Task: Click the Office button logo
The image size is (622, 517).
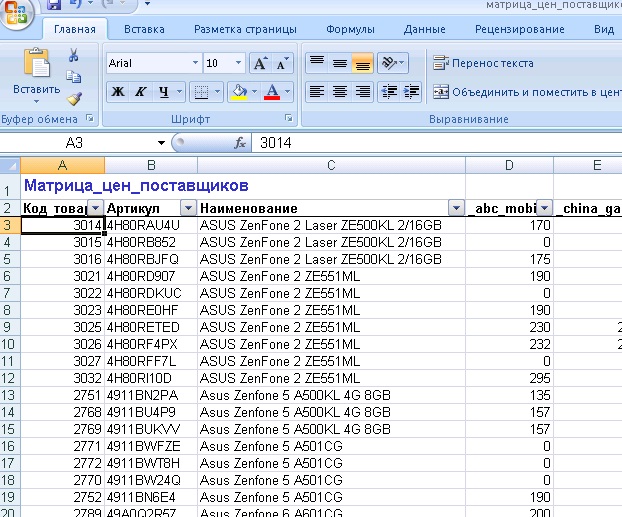Action: [16, 12]
